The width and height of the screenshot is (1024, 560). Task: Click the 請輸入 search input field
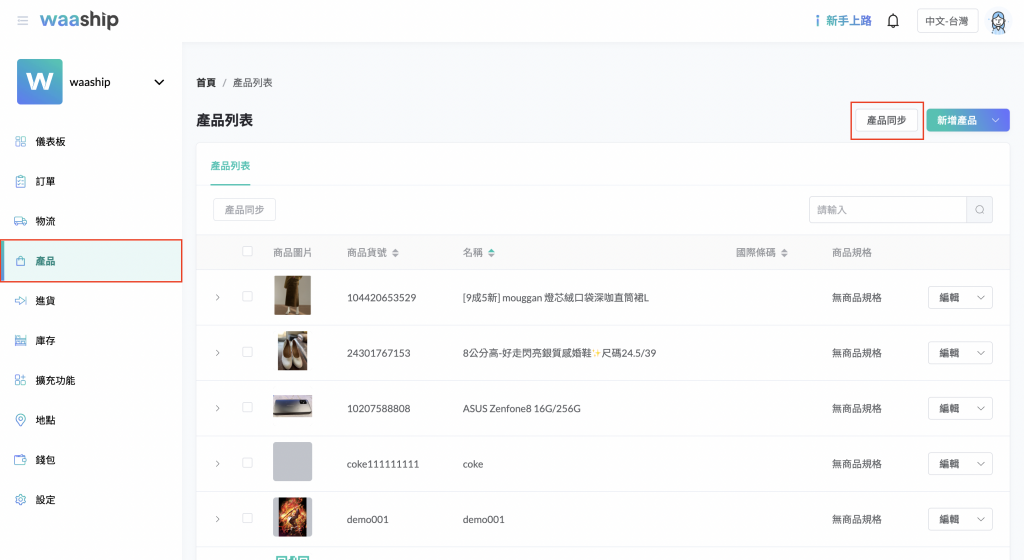[x=887, y=210]
